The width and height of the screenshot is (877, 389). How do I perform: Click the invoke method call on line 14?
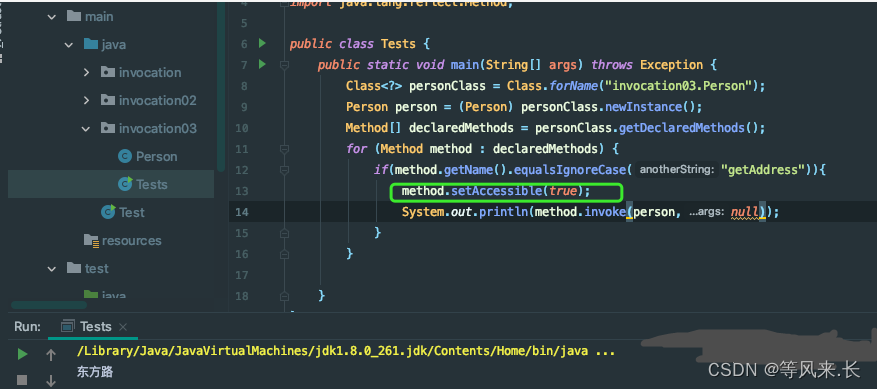coord(605,212)
